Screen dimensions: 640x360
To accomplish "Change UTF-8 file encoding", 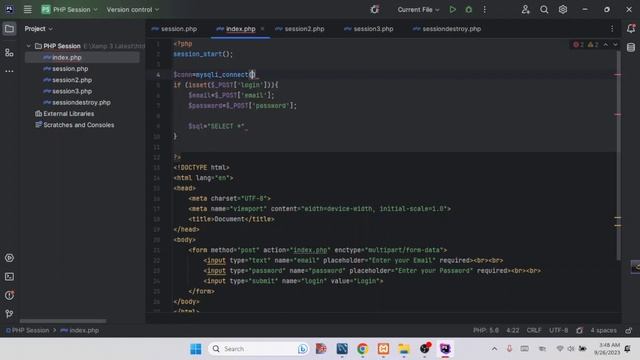I will click(558, 330).
